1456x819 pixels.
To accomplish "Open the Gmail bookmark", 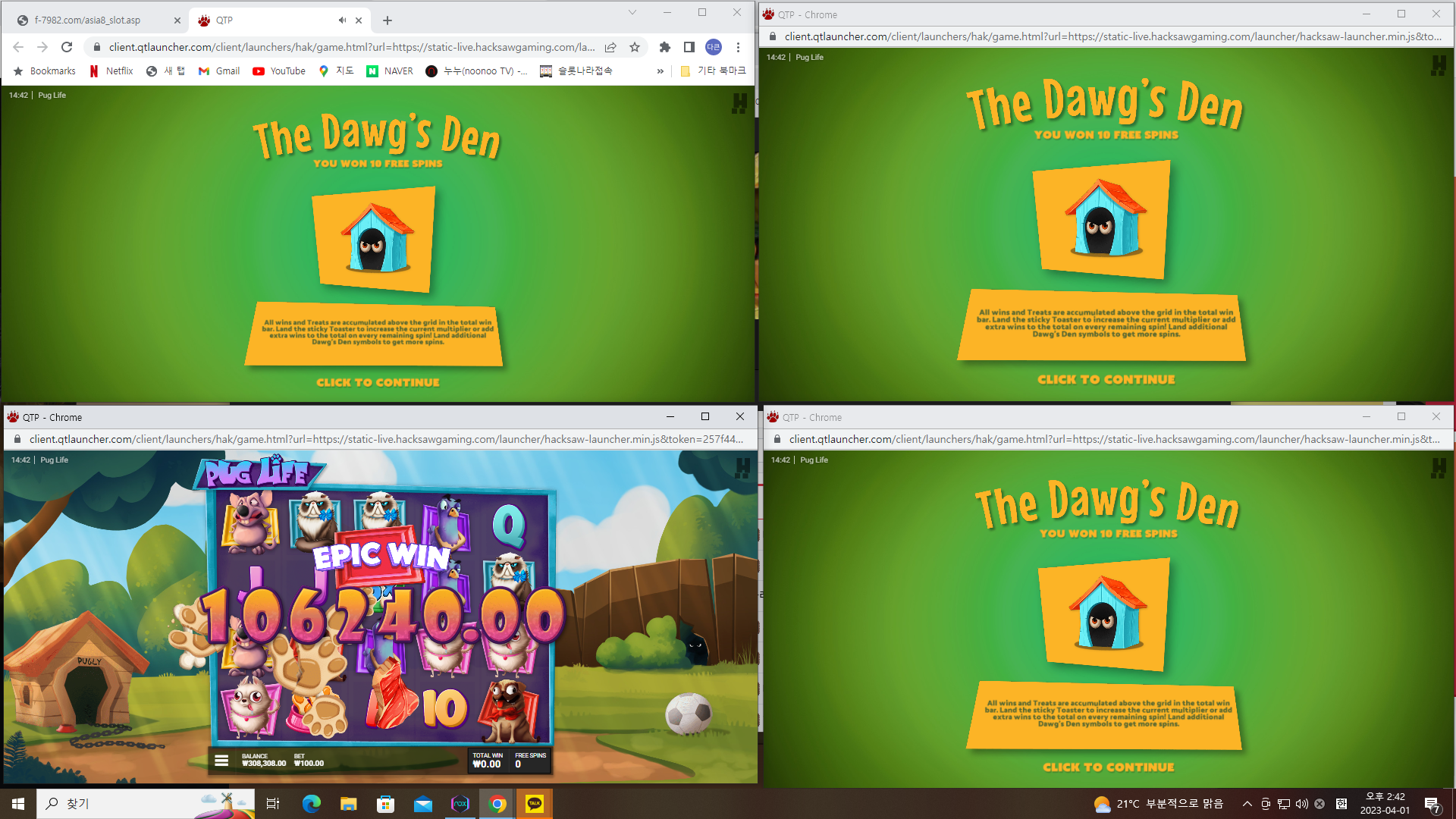I will pyautogui.click(x=219, y=71).
